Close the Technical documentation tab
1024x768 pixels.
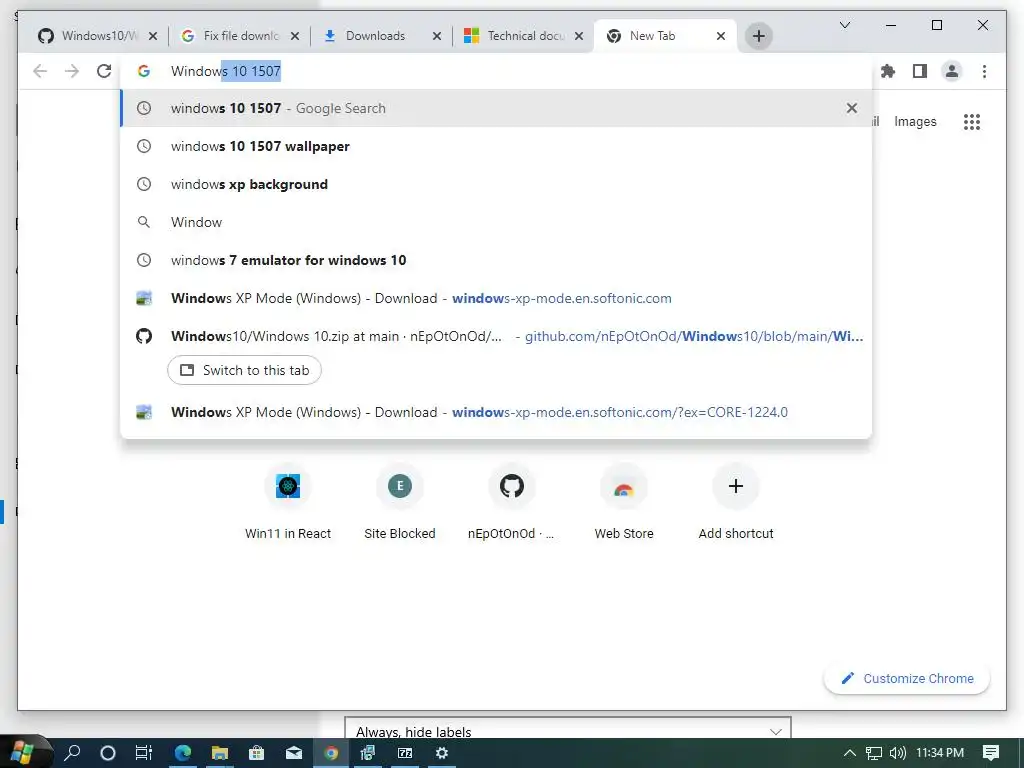pyautogui.click(x=579, y=36)
